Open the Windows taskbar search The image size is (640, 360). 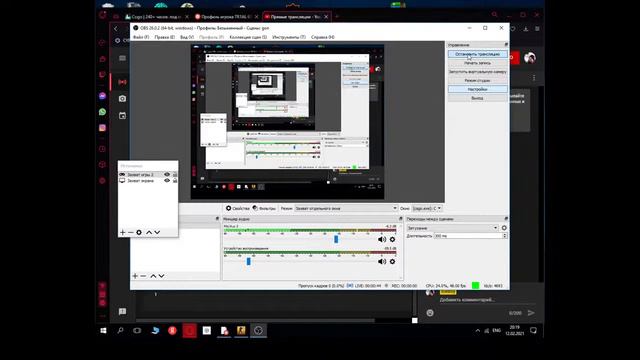tap(120, 331)
